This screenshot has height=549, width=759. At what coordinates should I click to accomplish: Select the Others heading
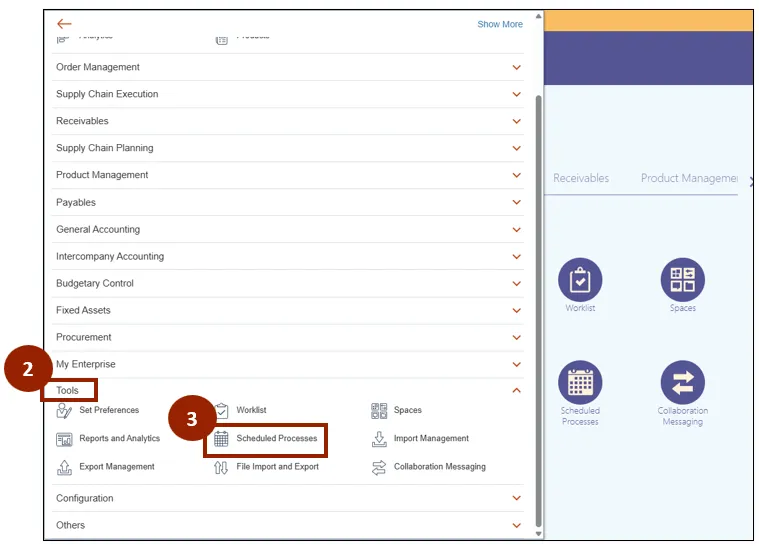[x=70, y=525]
